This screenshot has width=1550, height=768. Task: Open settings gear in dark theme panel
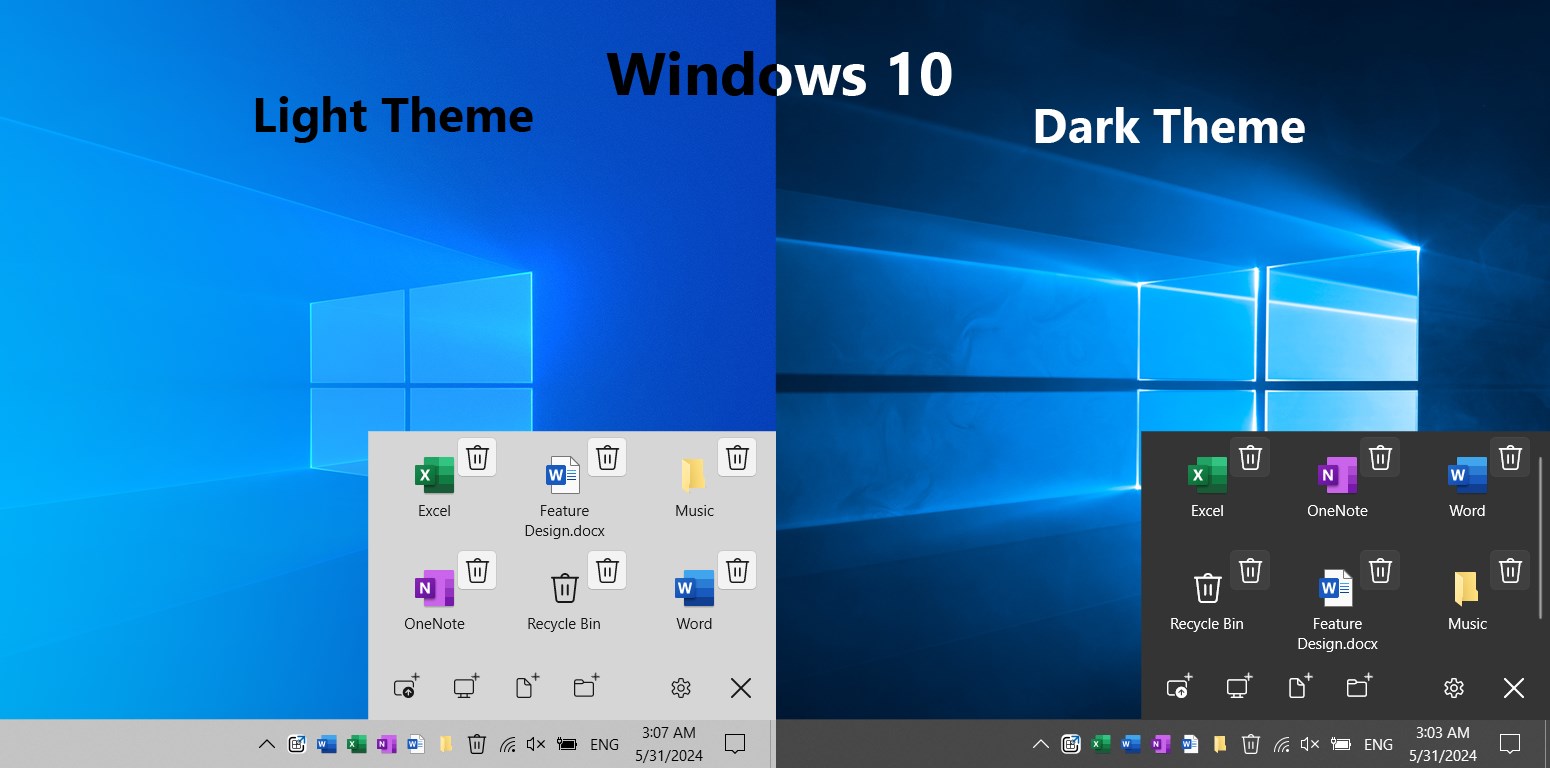pos(1454,688)
